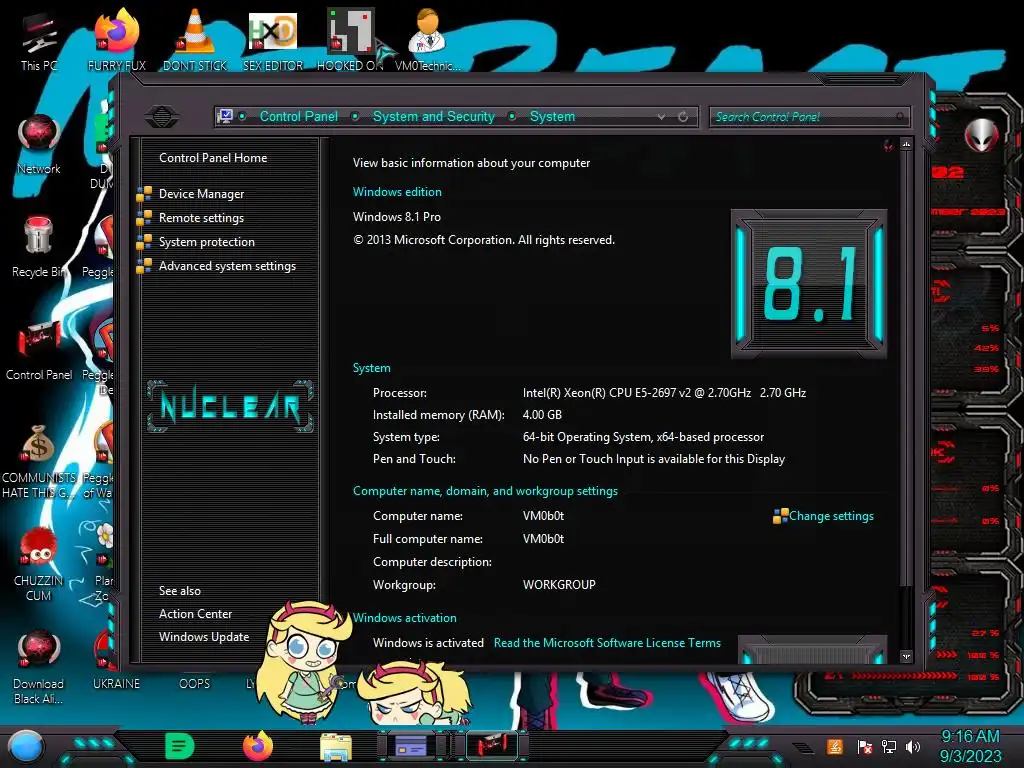1024x768 pixels.
Task: Open File Explorer taskbar icon
Action: point(336,746)
